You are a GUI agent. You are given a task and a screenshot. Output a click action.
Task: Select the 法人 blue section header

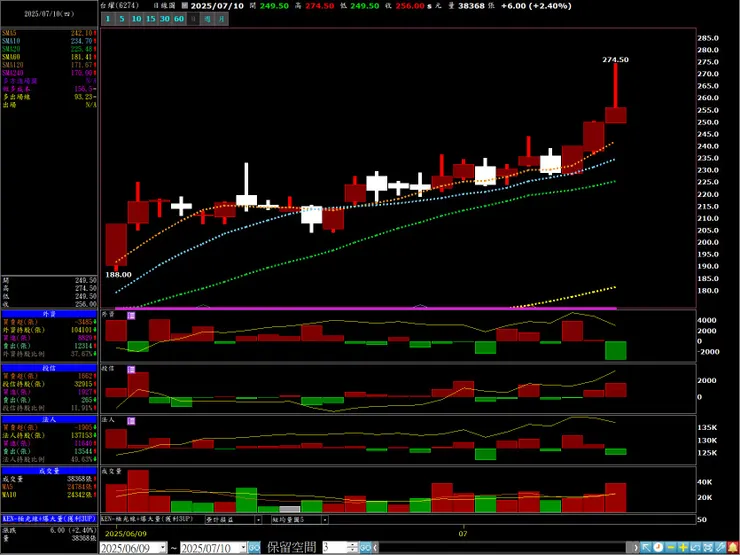[x=49, y=419]
